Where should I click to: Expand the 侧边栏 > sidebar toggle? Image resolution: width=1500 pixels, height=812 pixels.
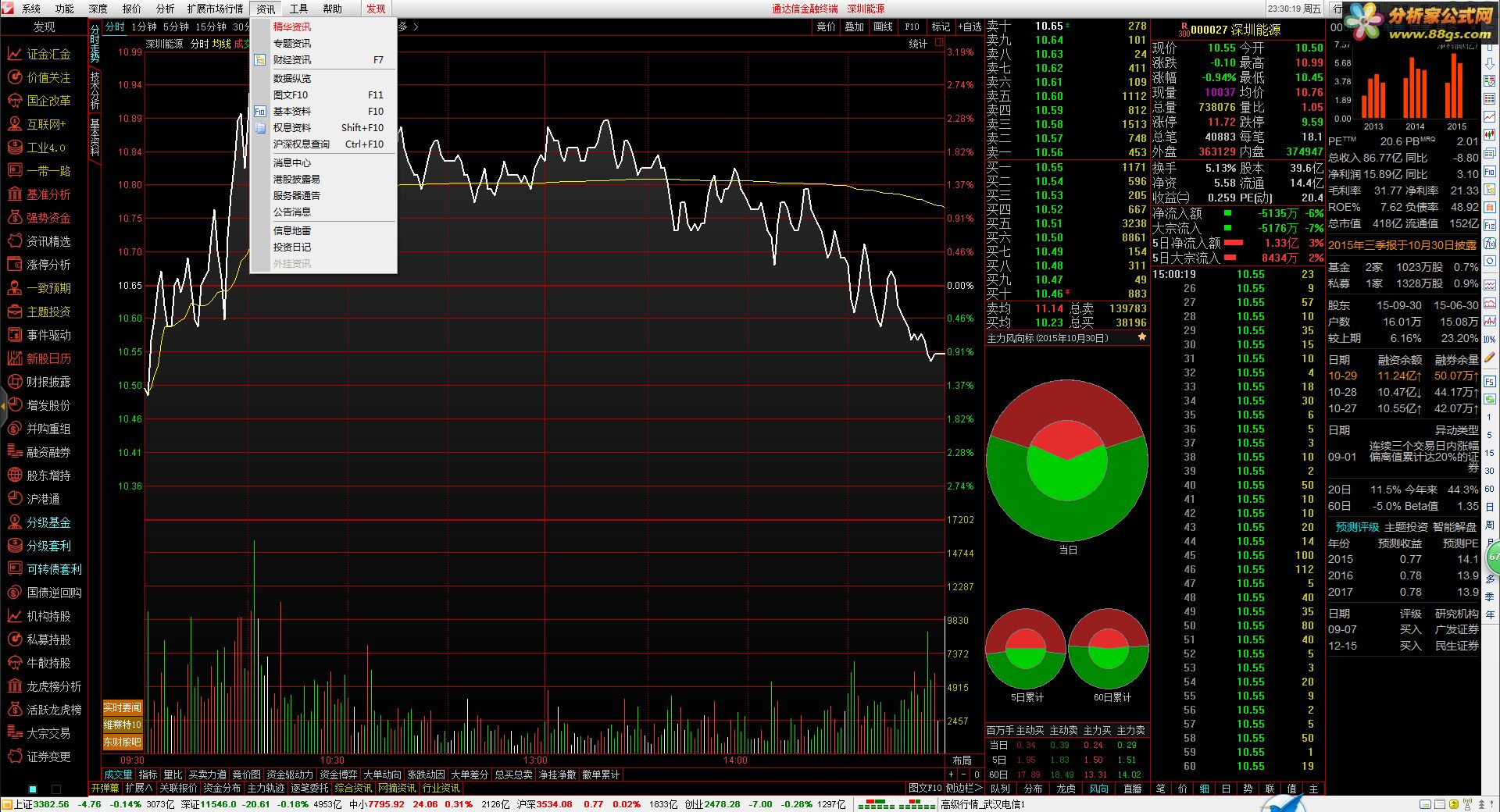[964, 789]
